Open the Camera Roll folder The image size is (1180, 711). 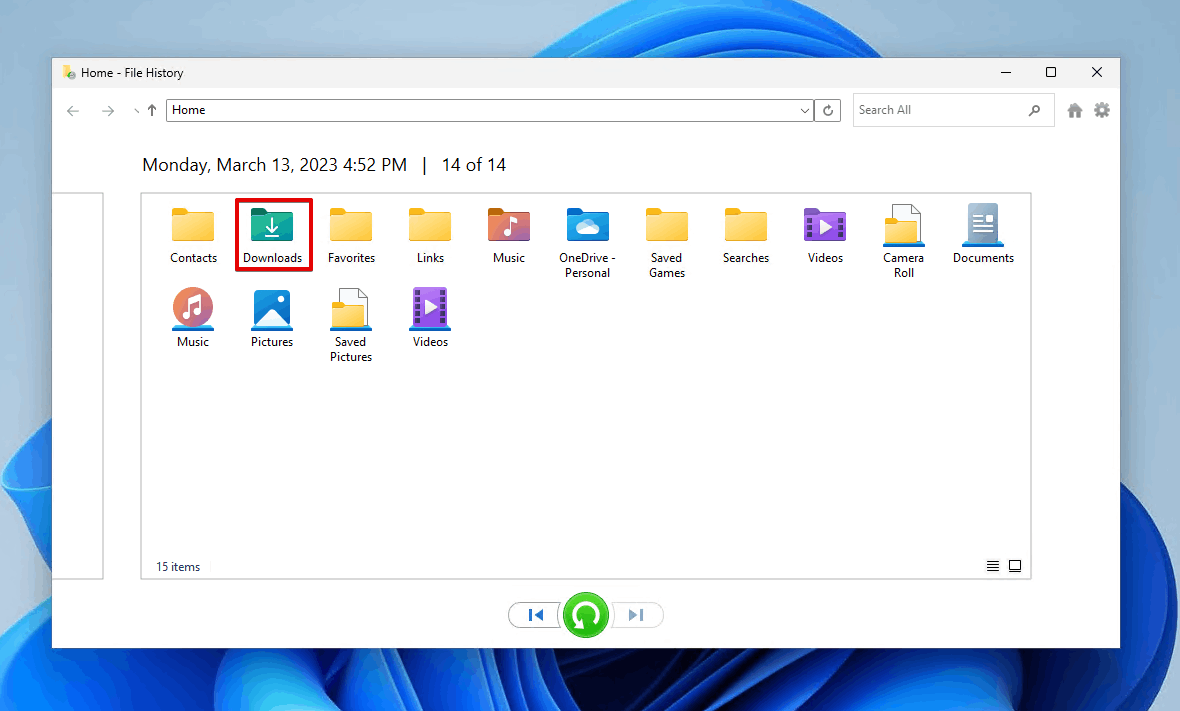pos(904,242)
